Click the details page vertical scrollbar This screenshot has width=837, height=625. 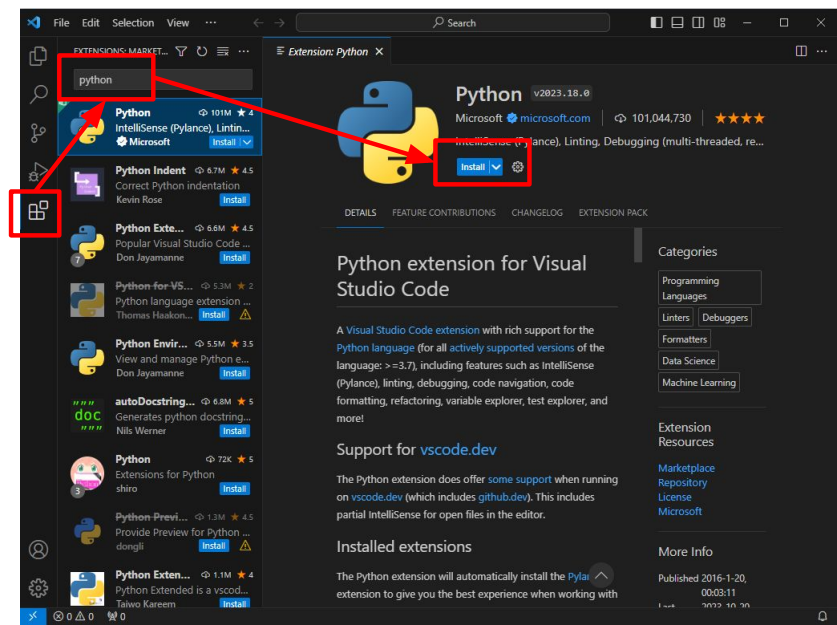[x=638, y=245]
